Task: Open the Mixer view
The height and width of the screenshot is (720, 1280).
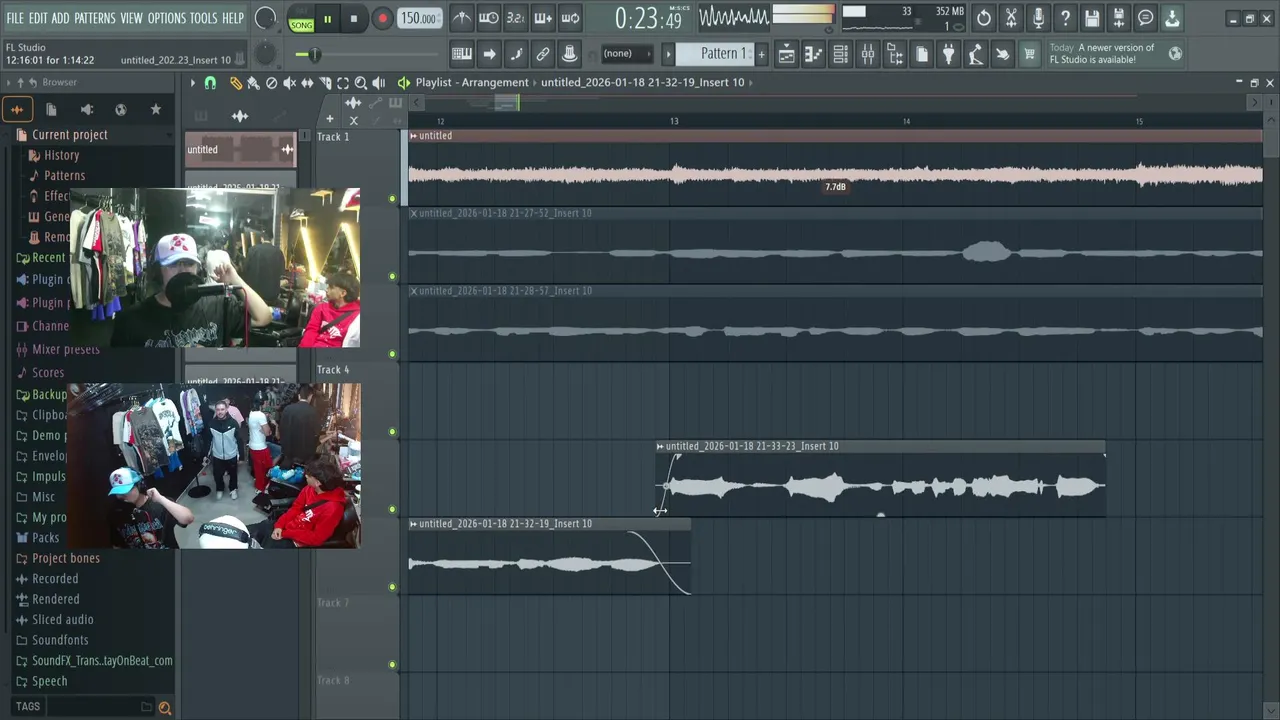Action: click(x=868, y=54)
